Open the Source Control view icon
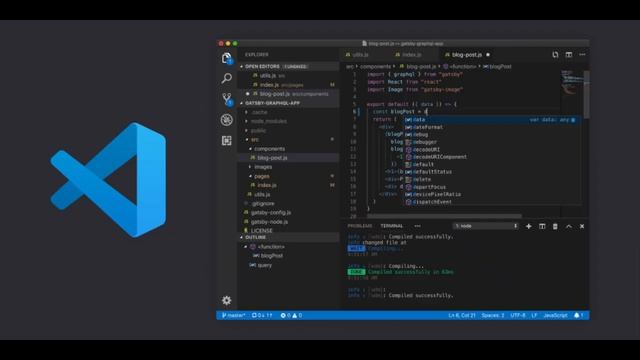Screen dimensions: 640x360 pos(227,99)
